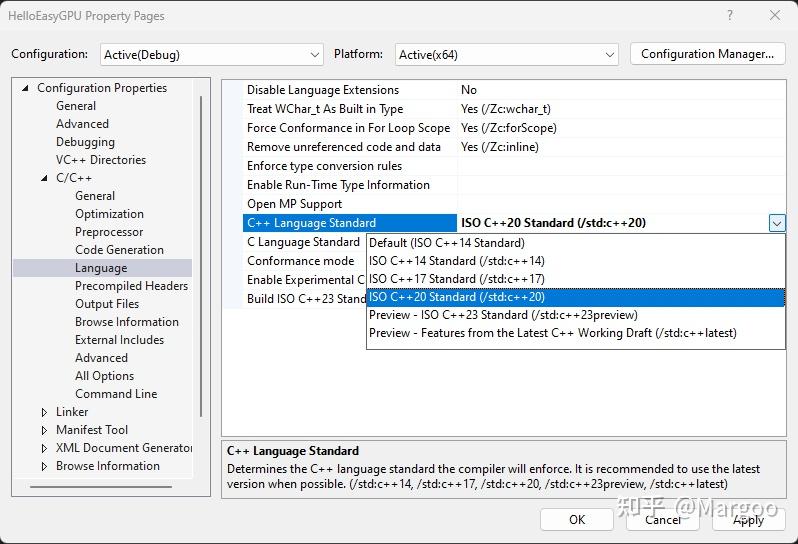Open the Code Generation page

(120, 250)
